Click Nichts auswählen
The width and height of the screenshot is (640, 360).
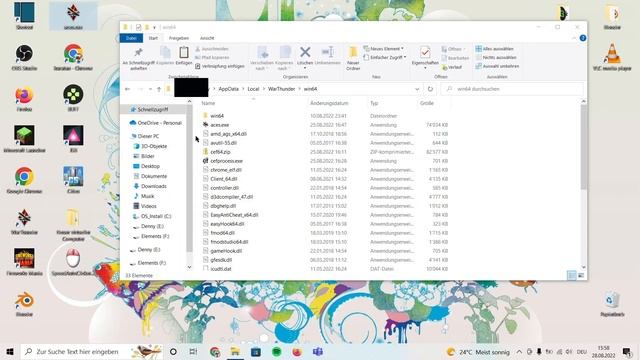coord(496,58)
